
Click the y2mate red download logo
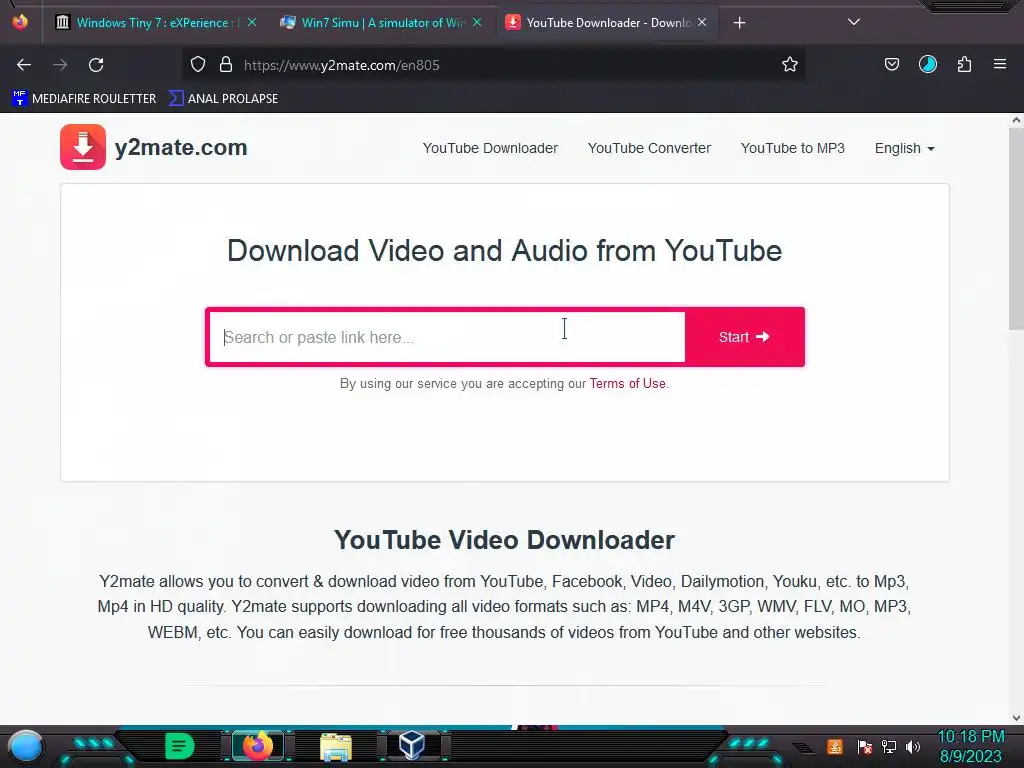83,147
